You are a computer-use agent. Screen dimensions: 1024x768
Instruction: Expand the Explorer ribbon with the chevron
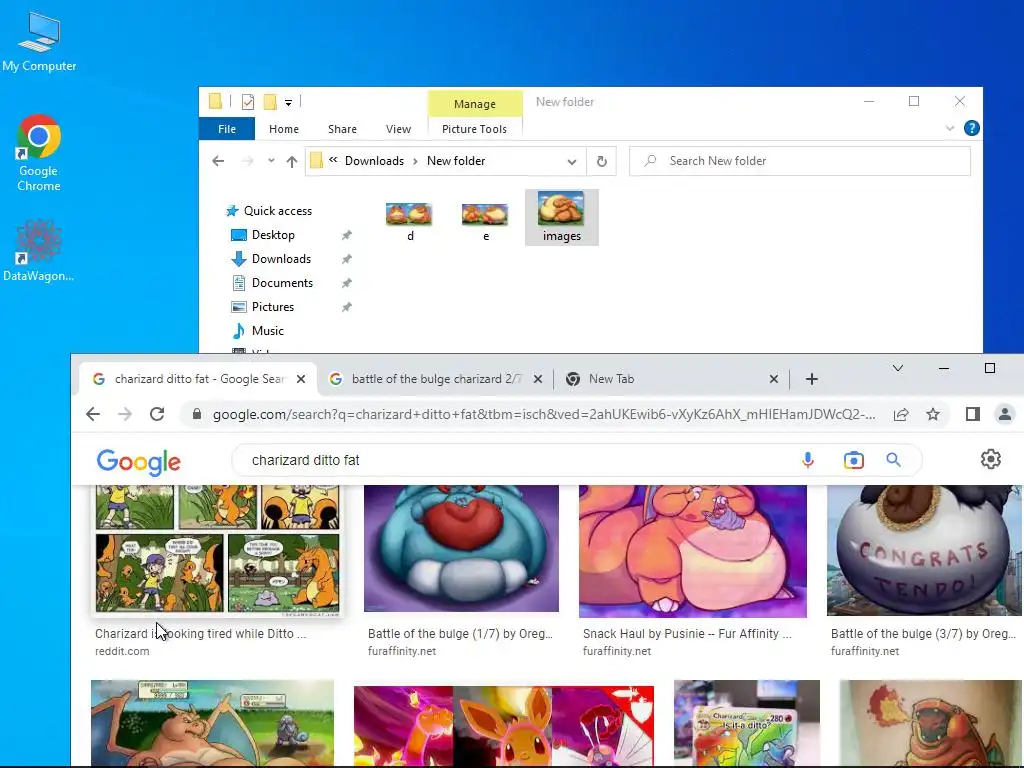(950, 129)
